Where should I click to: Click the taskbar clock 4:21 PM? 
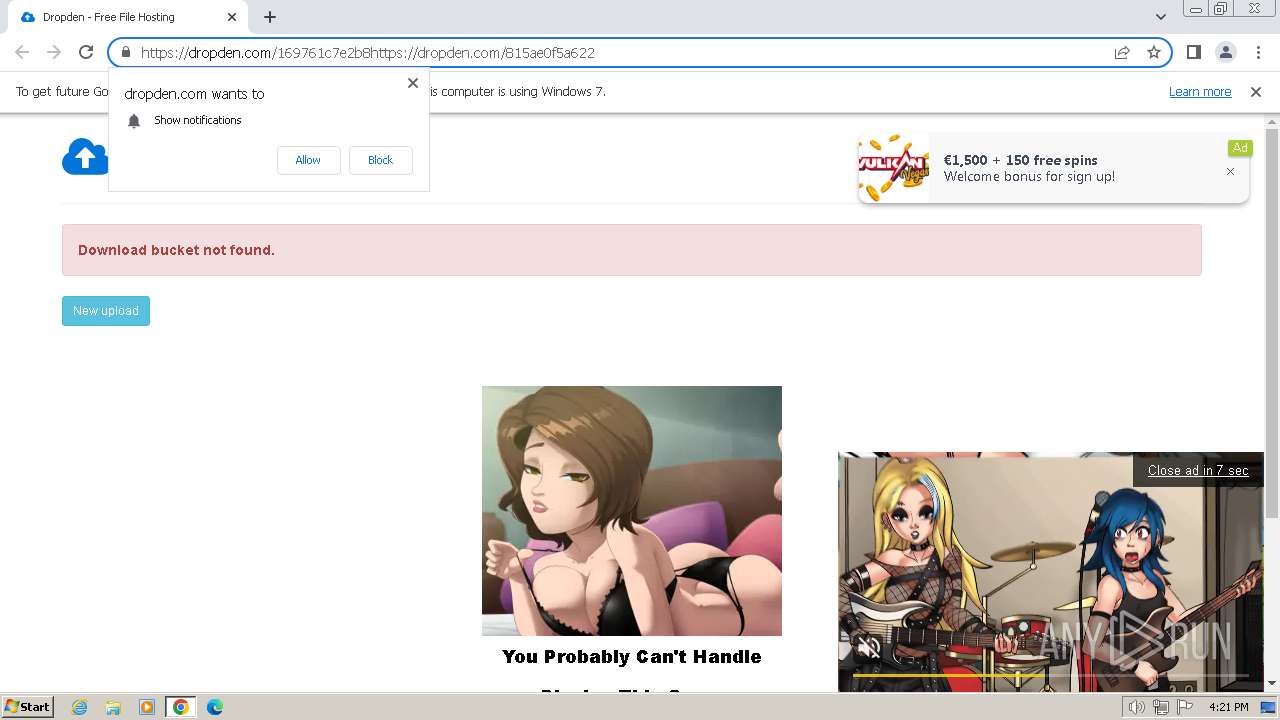pyautogui.click(x=1228, y=707)
